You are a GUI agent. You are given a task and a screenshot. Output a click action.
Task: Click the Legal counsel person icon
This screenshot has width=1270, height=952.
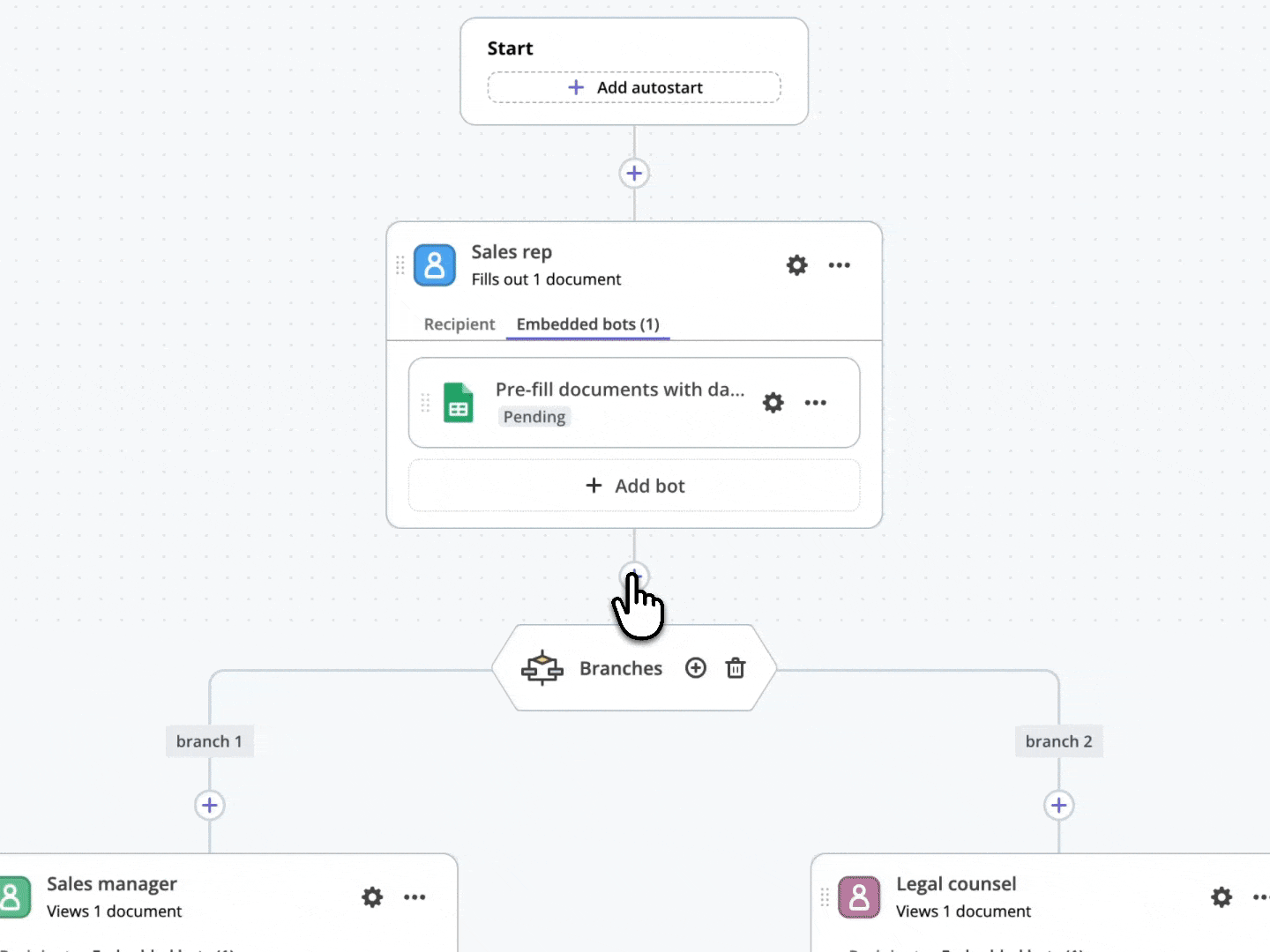[x=858, y=897]
